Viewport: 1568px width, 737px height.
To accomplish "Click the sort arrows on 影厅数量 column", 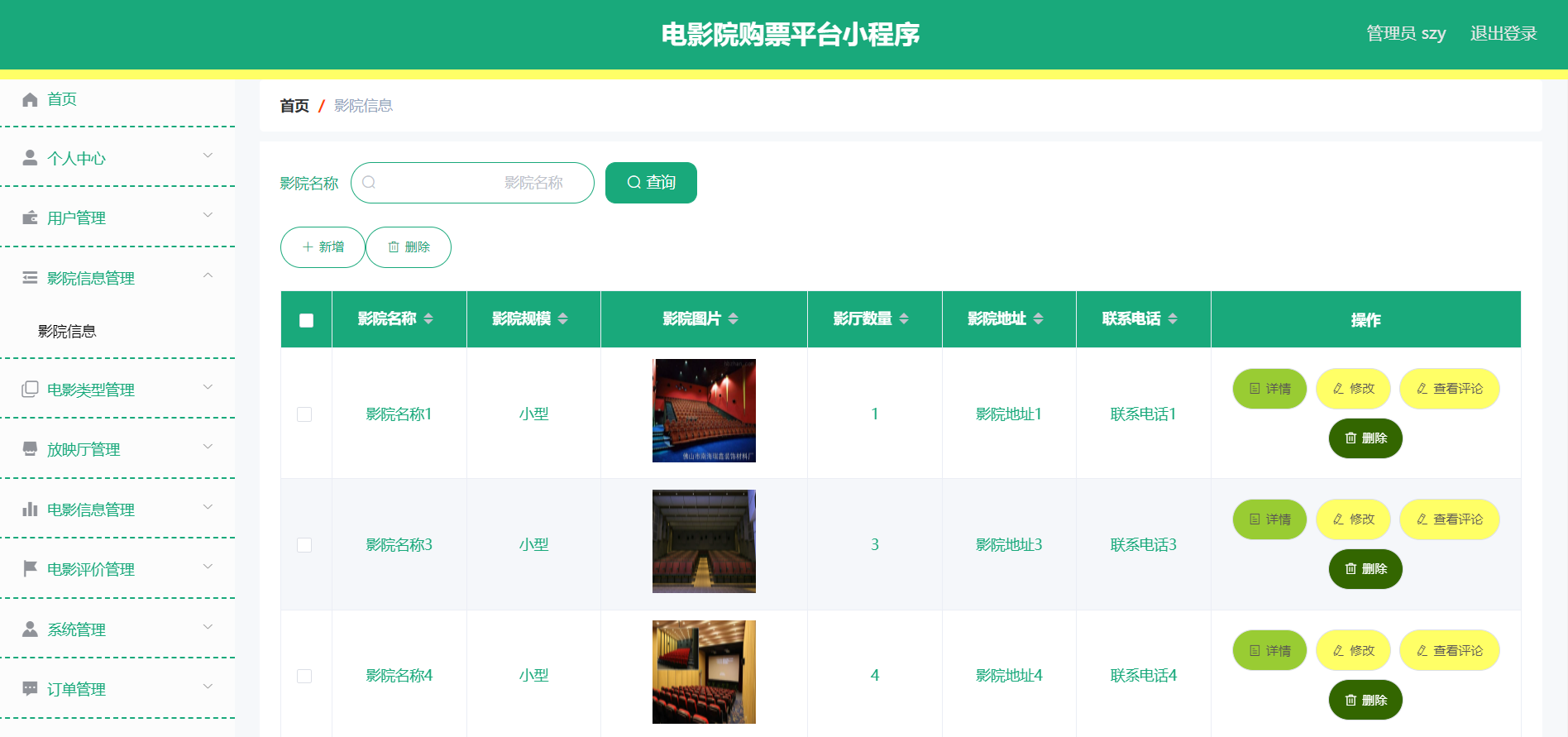I will (x=904, y=319).
